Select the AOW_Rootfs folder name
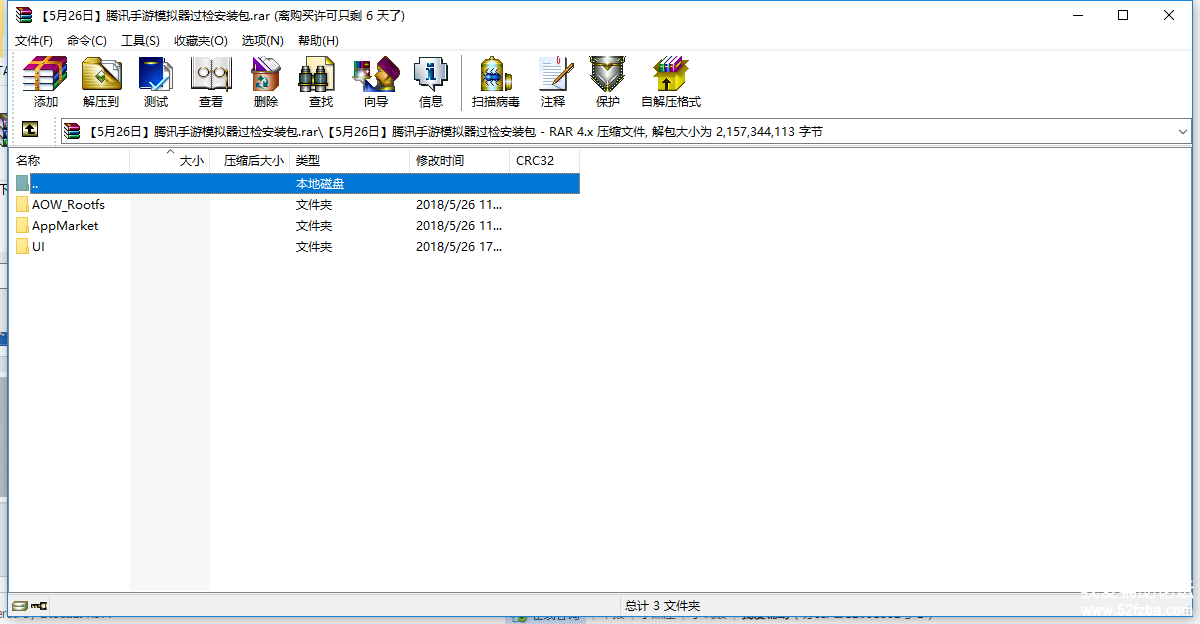The height and width of the screenshot is (624, 1200). pos(68,205)
